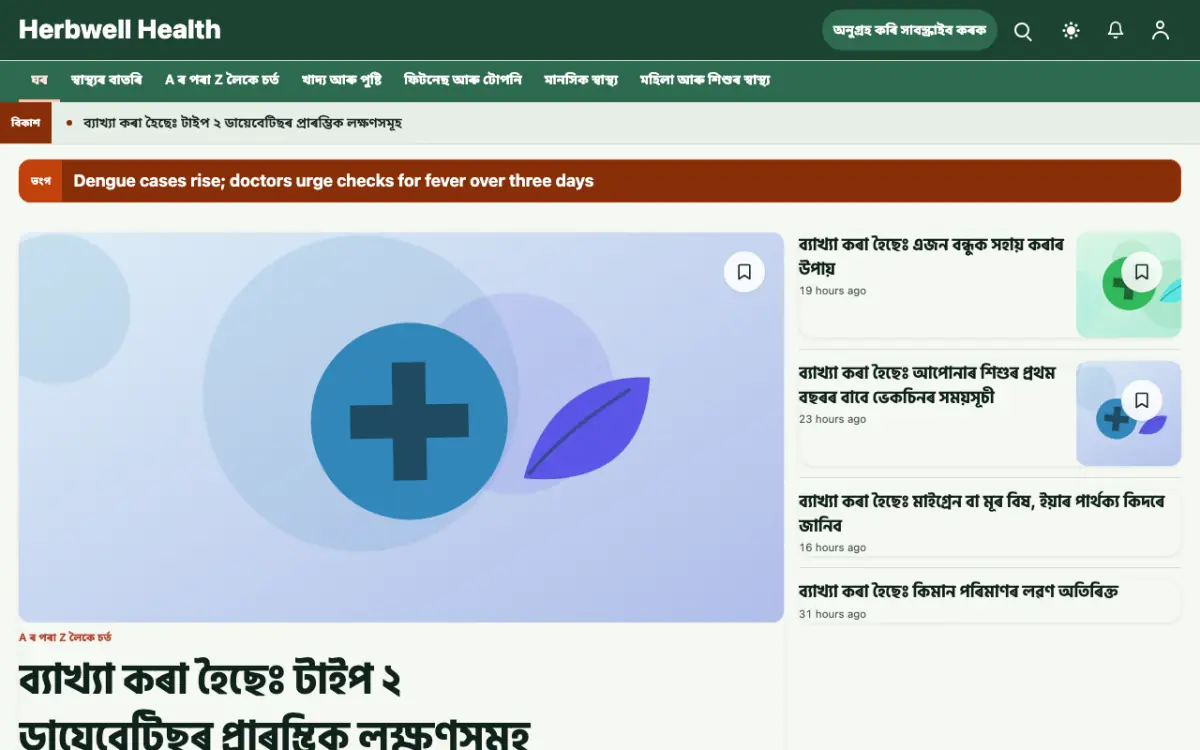Go to Herbwell Health home logo
The height and width of the screenshot is (750, 1200).
[x=120, y=30]
